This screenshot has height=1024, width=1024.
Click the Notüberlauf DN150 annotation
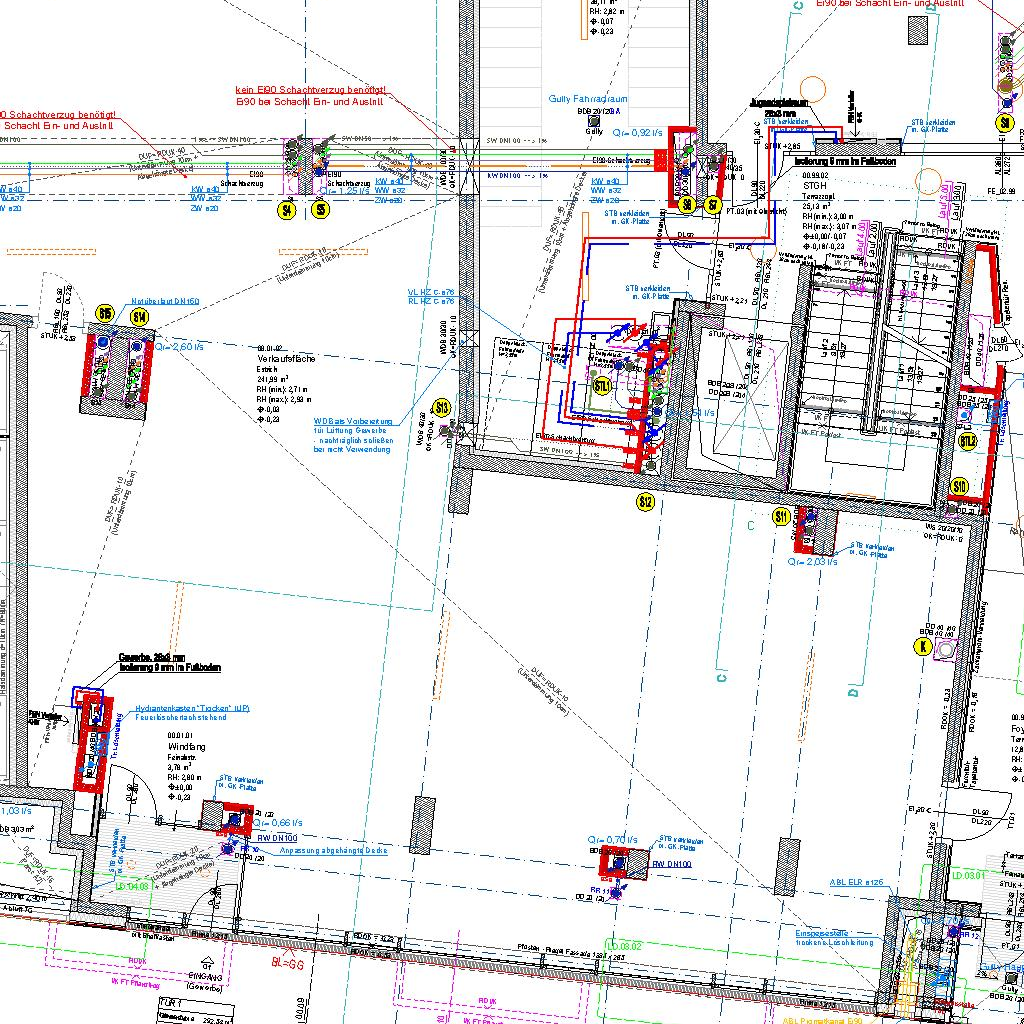[165, 301]
